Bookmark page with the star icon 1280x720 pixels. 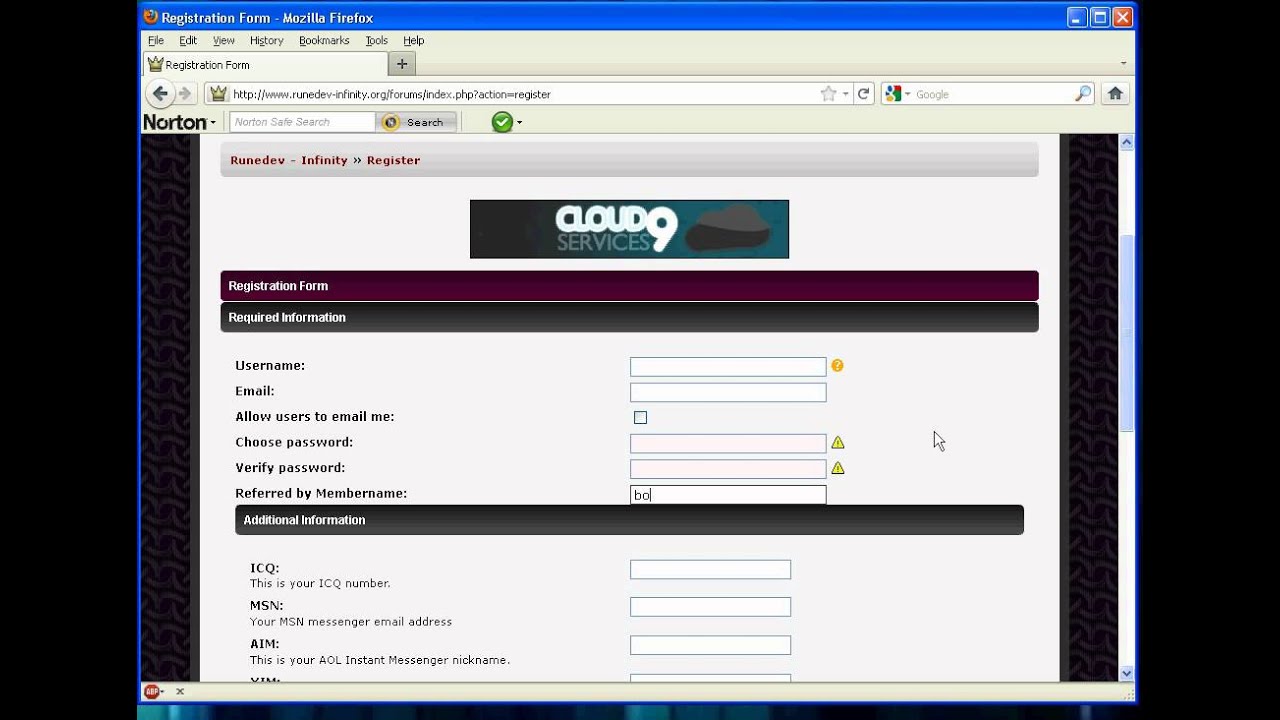(x=828, y=94)
